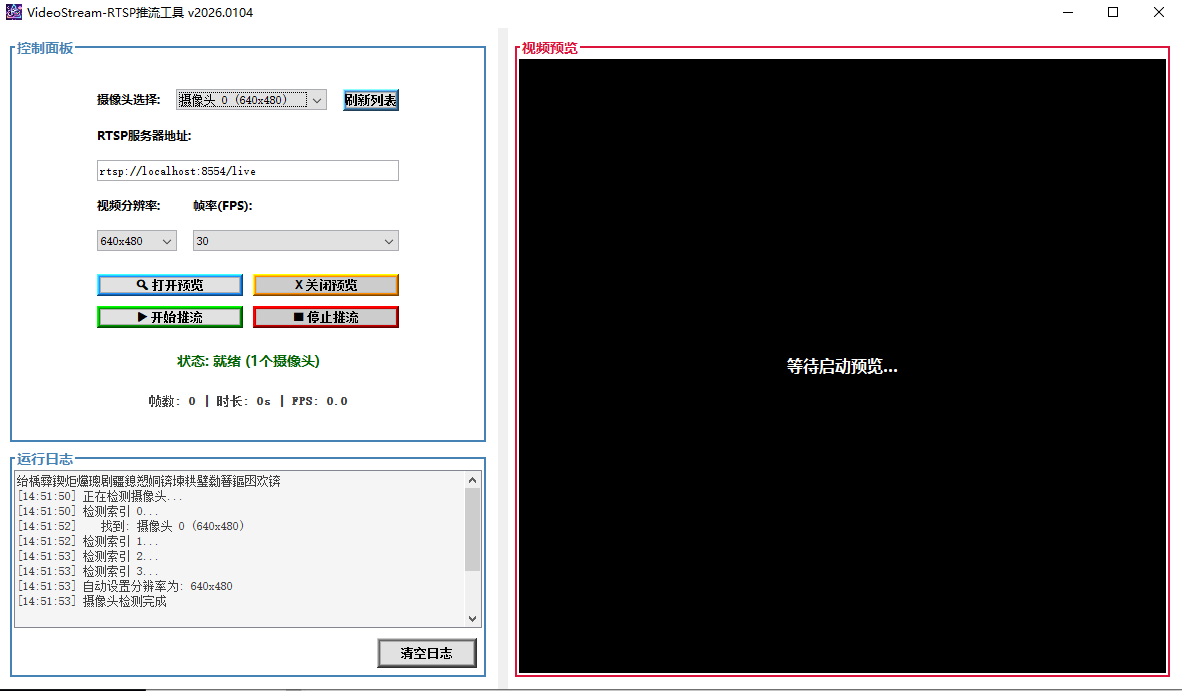The image size is (1182, 691).
Task: Click the 刷新列表 refresh list button
Action: (x=371, y=99)
